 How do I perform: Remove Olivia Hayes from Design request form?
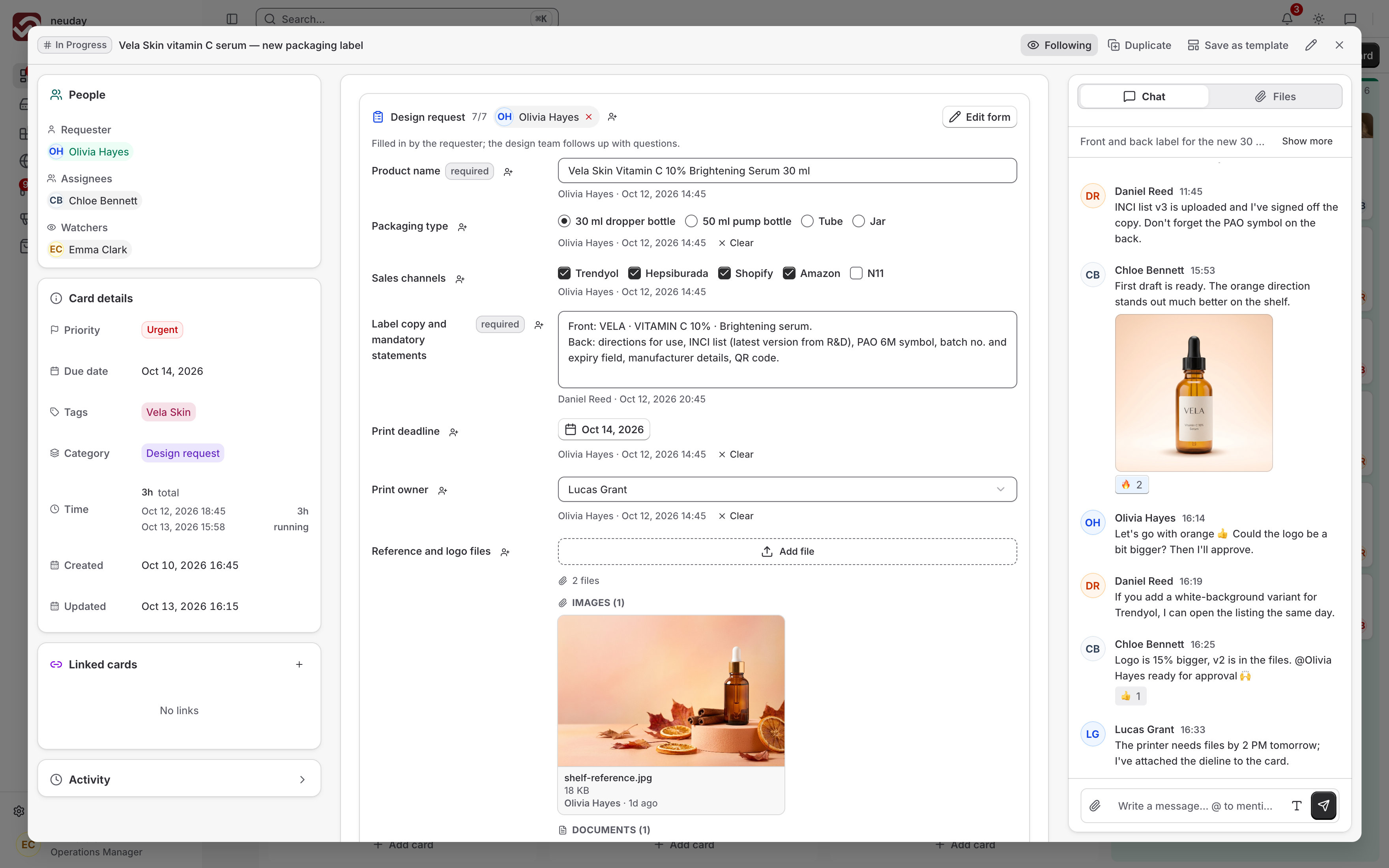(x=588, y=117)
